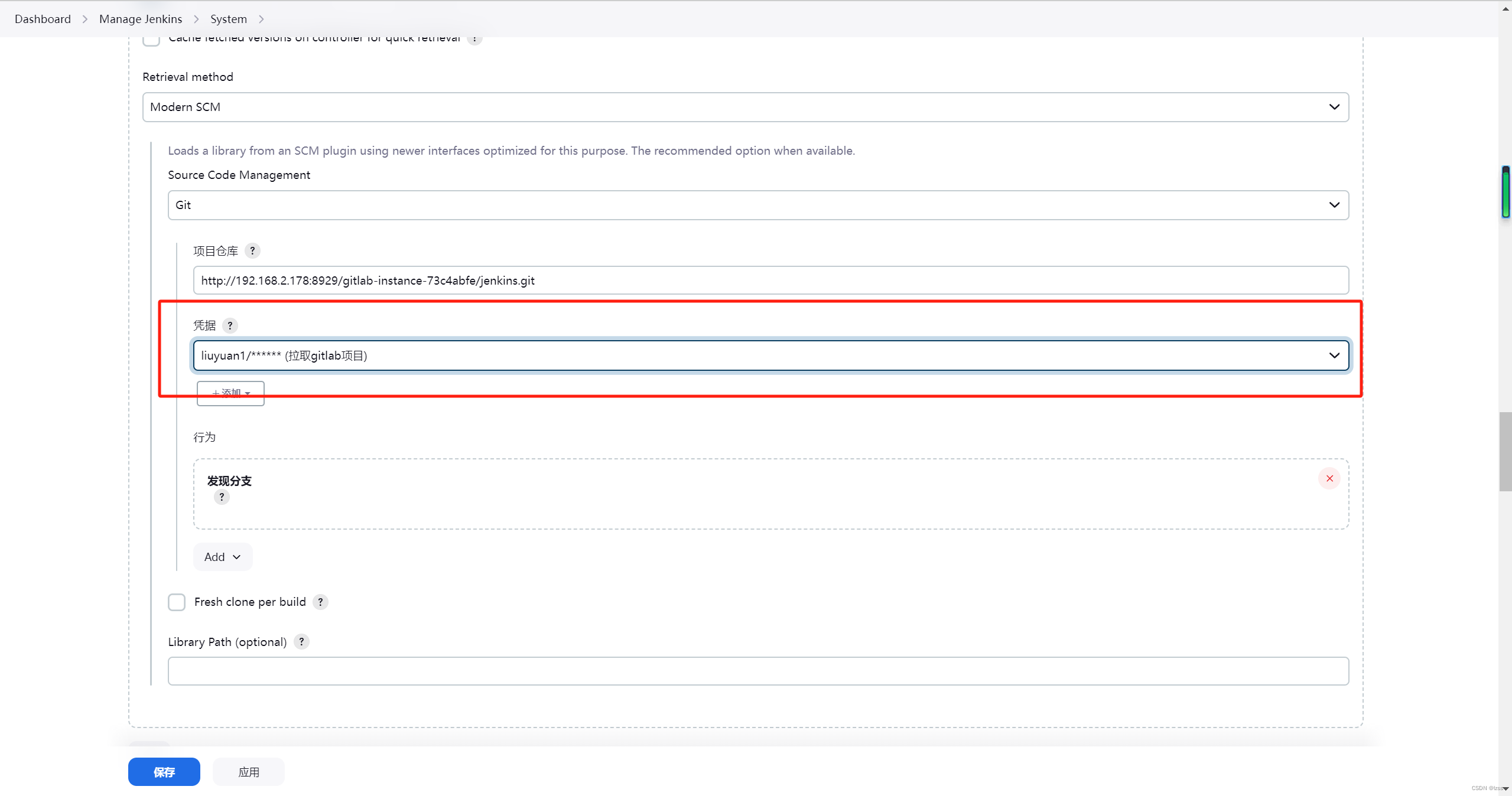Click the 项目仓库 repository URL field
The image size is (1512, 796).
click(770, 280)
